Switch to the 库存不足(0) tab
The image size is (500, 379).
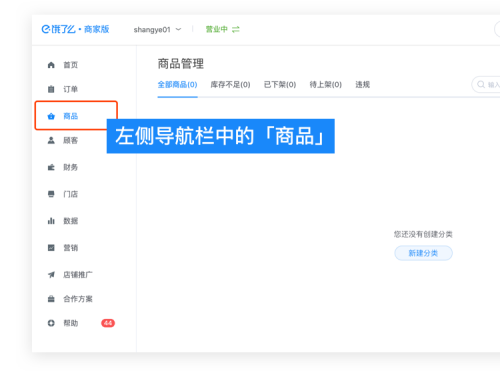pos(230,85)
